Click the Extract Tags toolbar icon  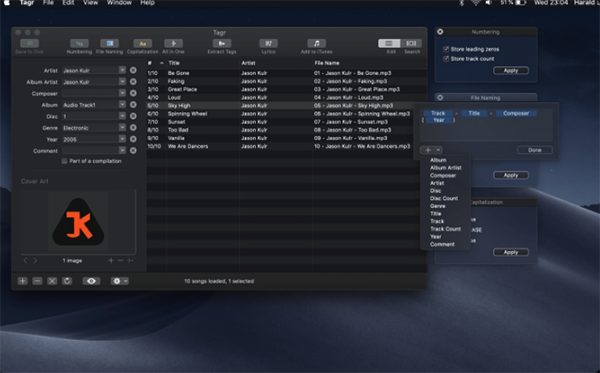222,44
